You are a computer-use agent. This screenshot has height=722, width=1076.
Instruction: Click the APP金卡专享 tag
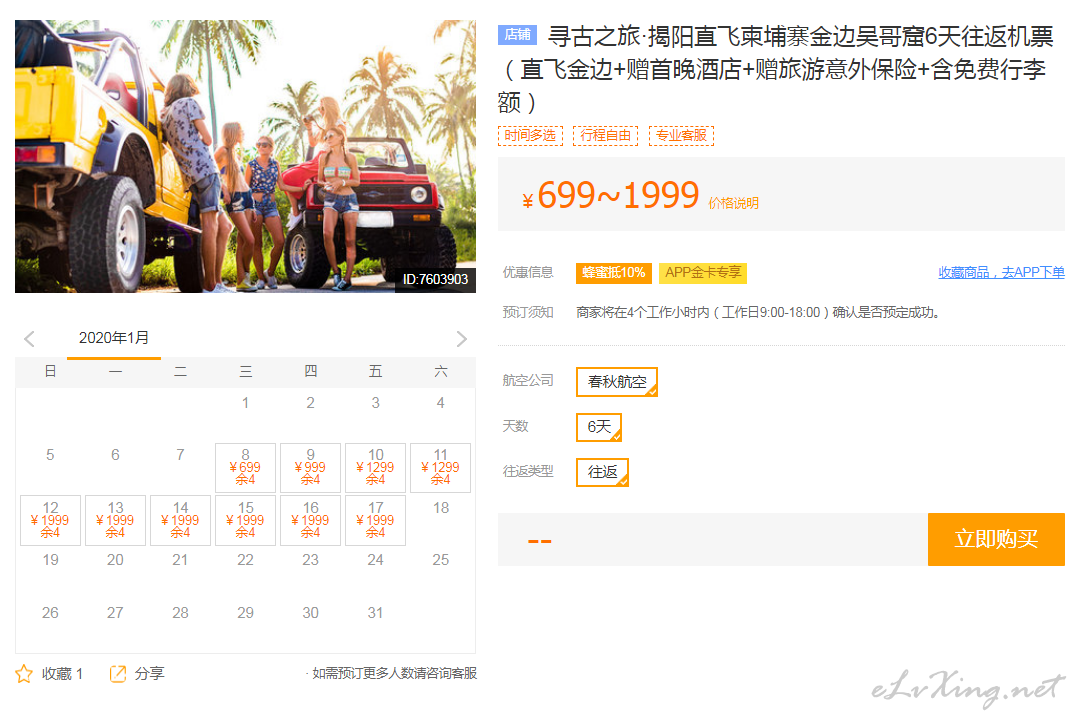point(703,272)
